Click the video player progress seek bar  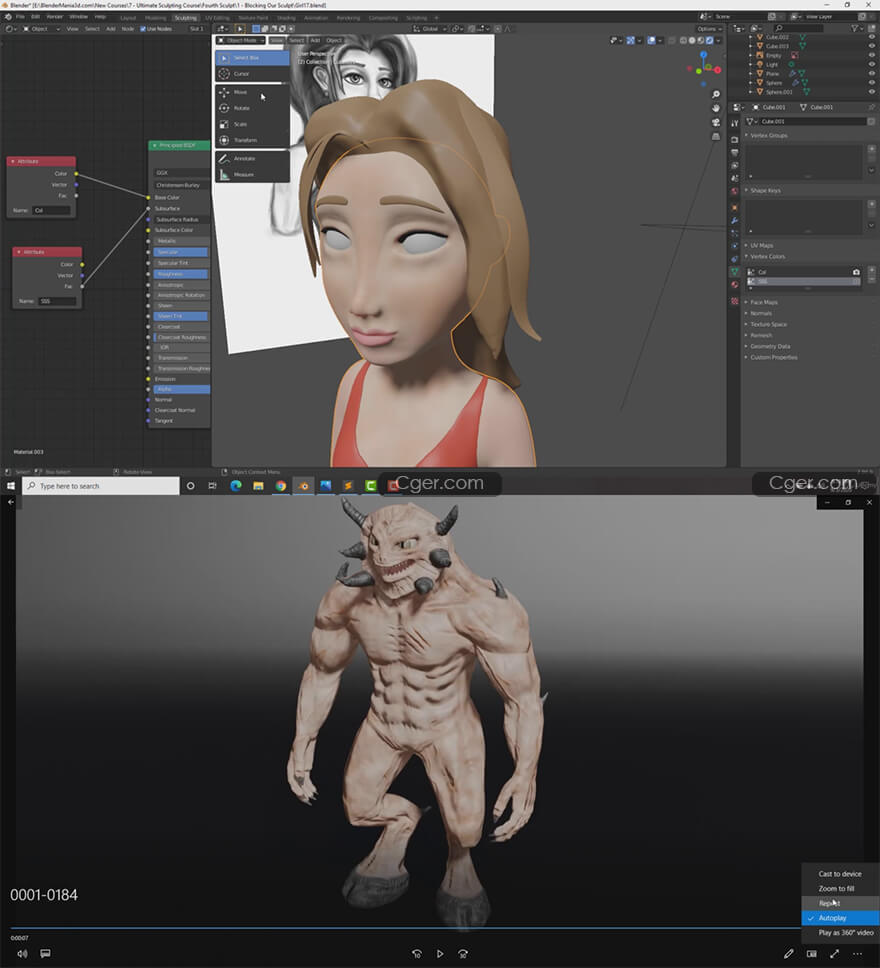[406, 928]
